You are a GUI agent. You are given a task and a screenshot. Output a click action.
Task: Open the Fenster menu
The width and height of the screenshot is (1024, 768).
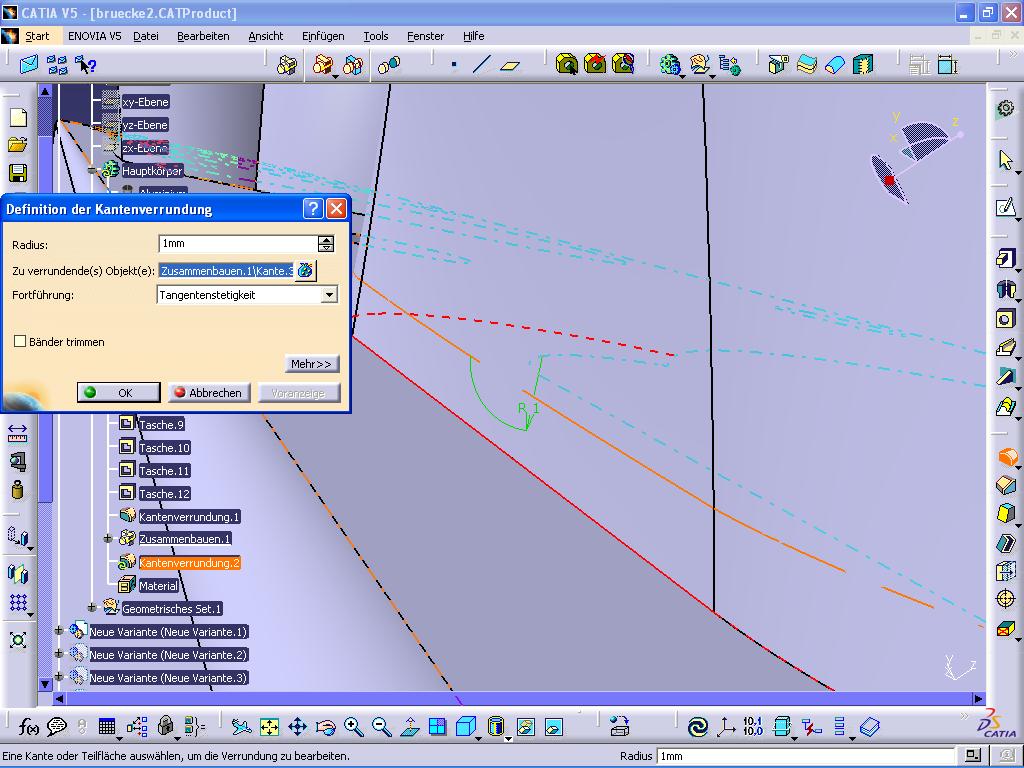(425, 36)
